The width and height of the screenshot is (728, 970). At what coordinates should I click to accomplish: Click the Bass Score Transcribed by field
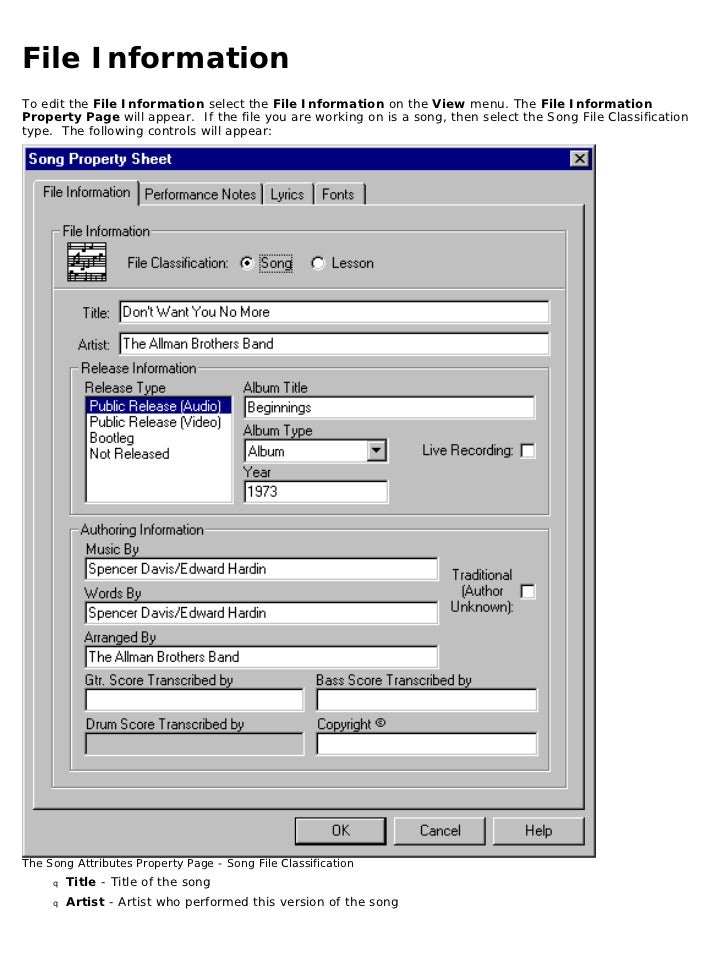coord(427,700)
